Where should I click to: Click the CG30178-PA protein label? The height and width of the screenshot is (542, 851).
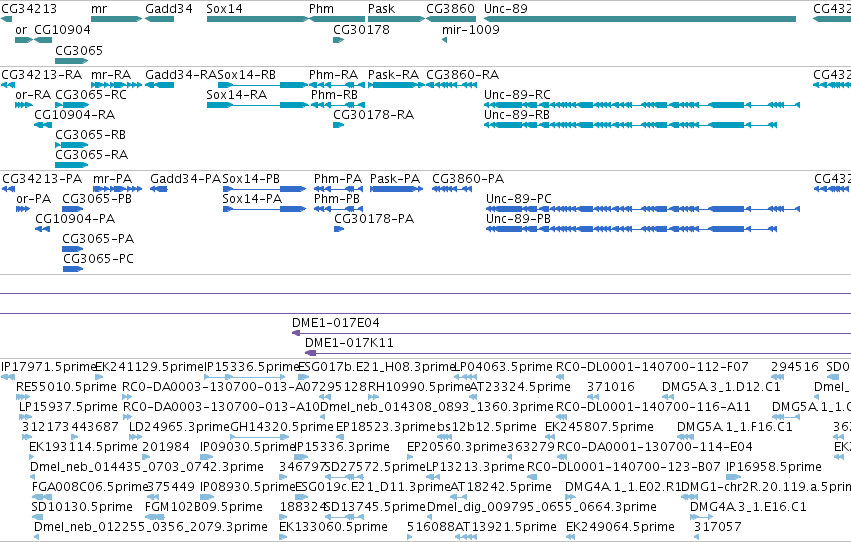pyautogui.click(x=374, y=218)
